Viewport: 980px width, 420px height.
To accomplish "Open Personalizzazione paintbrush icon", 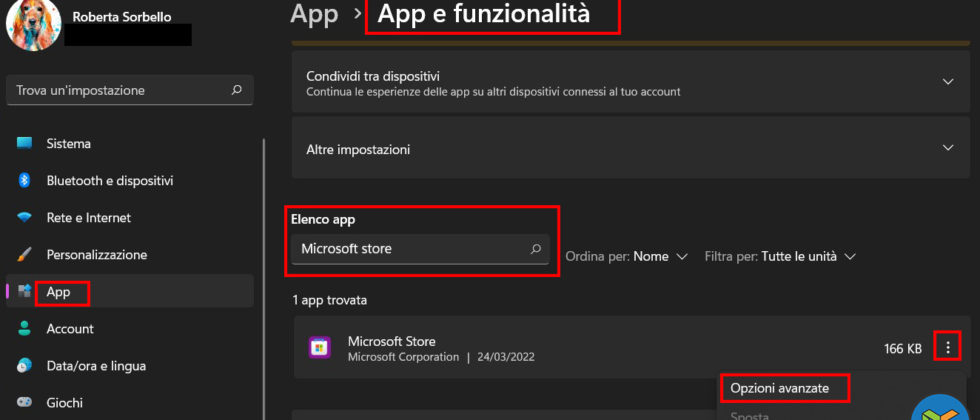I will click(25, 255).
